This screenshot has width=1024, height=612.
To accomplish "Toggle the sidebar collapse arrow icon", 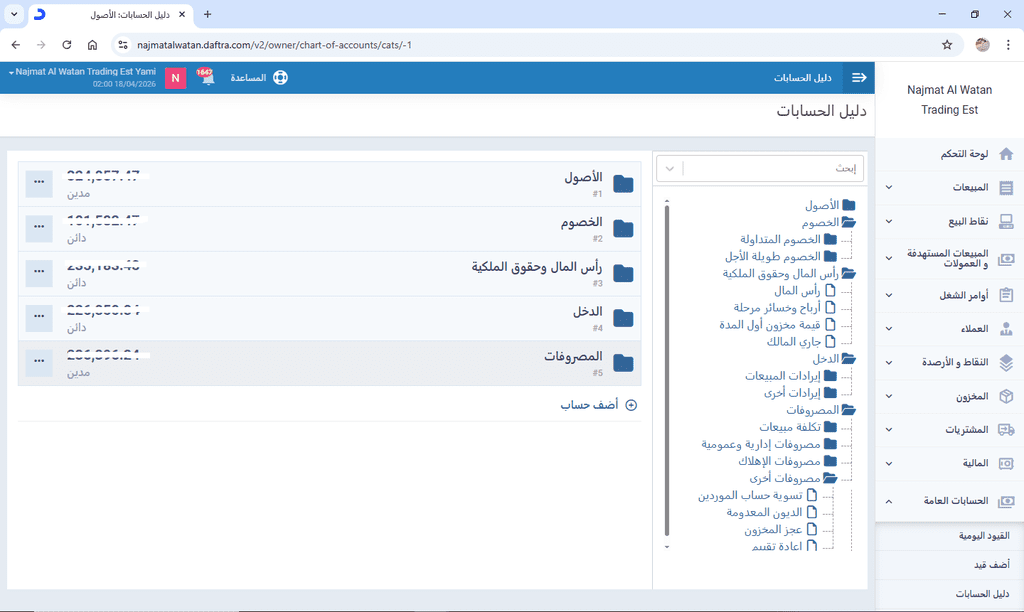I will tap(858, 78).
